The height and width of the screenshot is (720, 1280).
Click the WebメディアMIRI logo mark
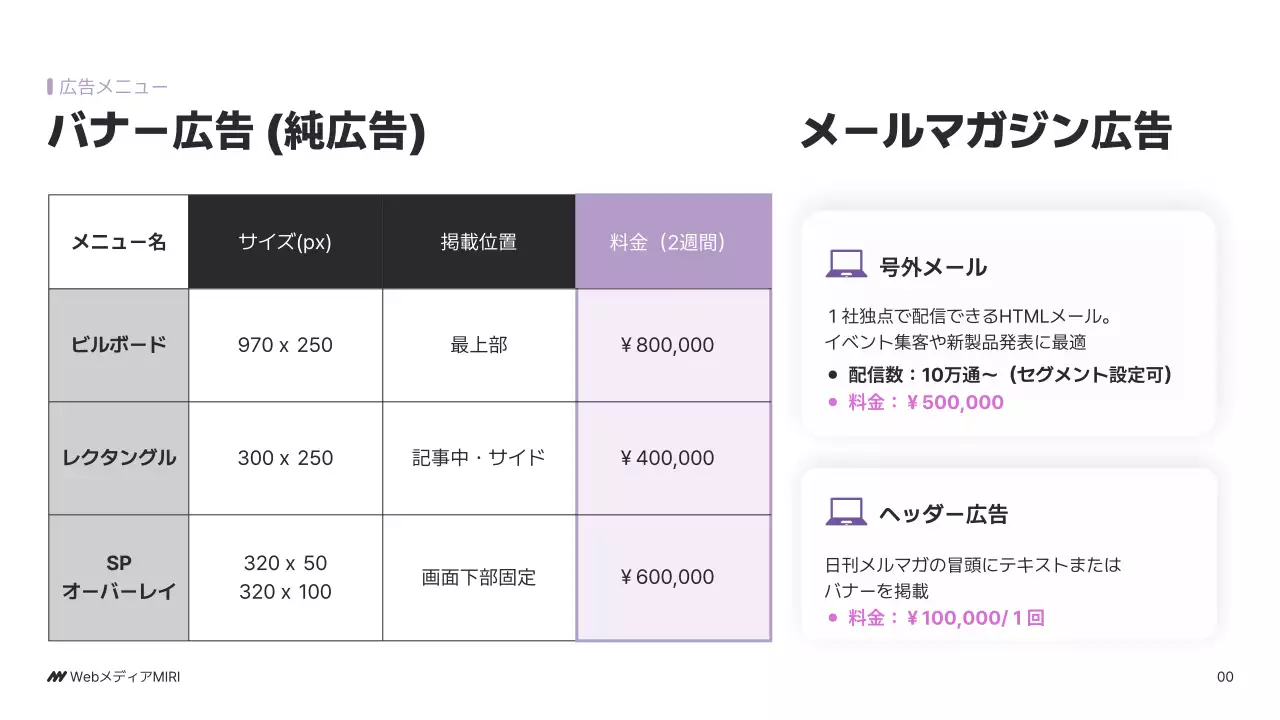coord(56,677)
